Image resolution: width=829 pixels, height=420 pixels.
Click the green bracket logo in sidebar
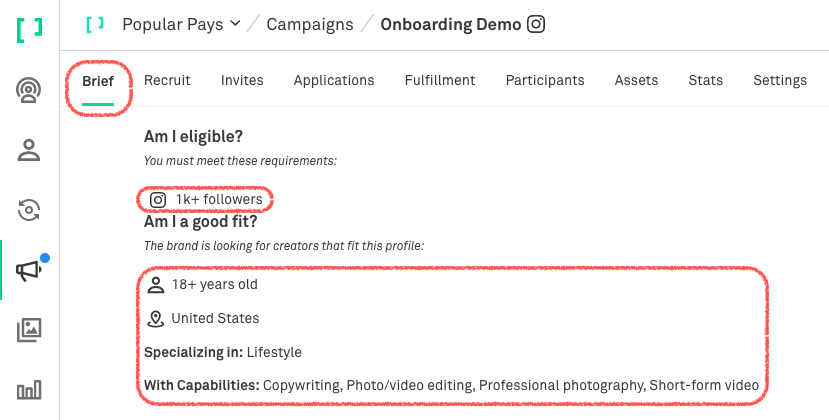pos(29,30)
